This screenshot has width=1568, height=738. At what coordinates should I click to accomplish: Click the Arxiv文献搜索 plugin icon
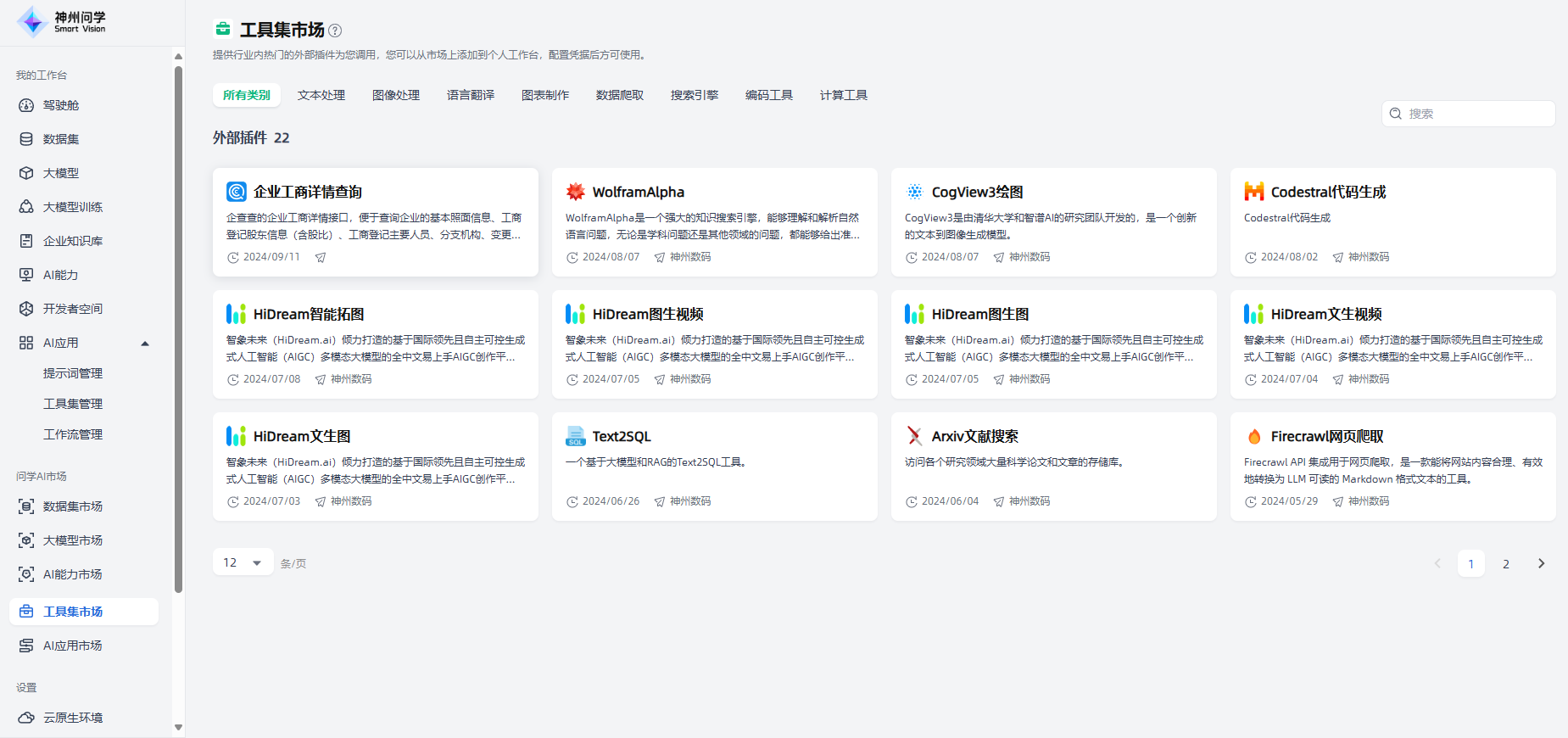pyautogui.click(x=915, y=436)
